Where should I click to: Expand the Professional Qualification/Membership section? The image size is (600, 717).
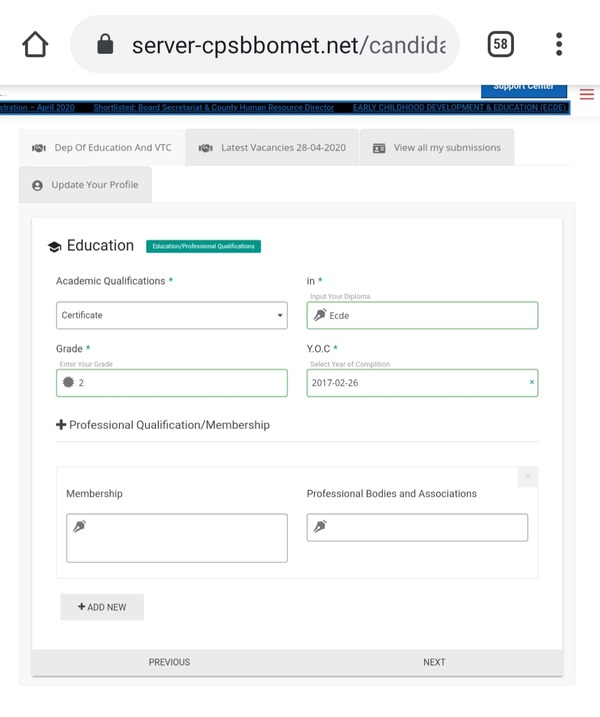tap(162, 425)
